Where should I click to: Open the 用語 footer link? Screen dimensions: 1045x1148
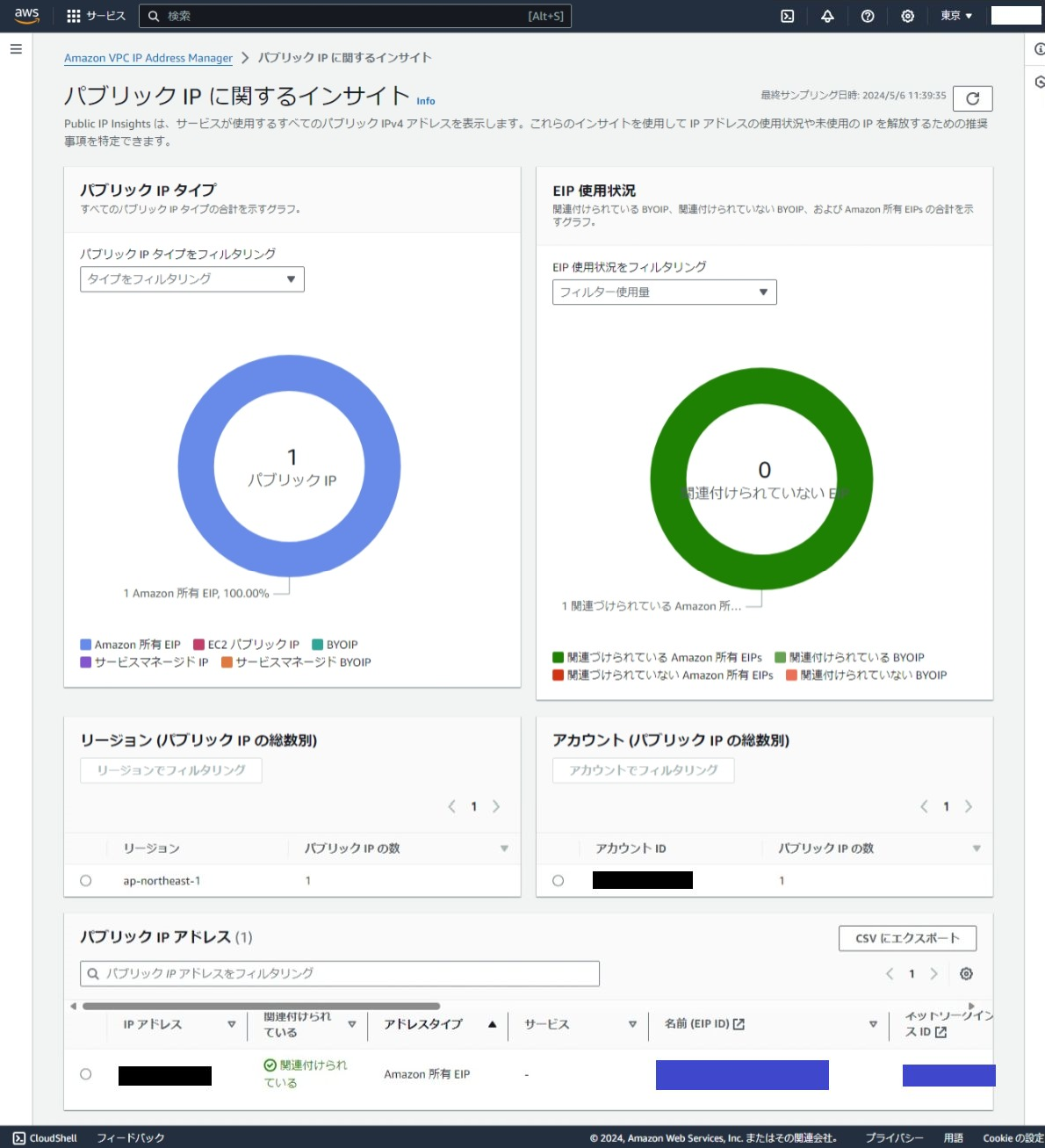pos(954,1137)
